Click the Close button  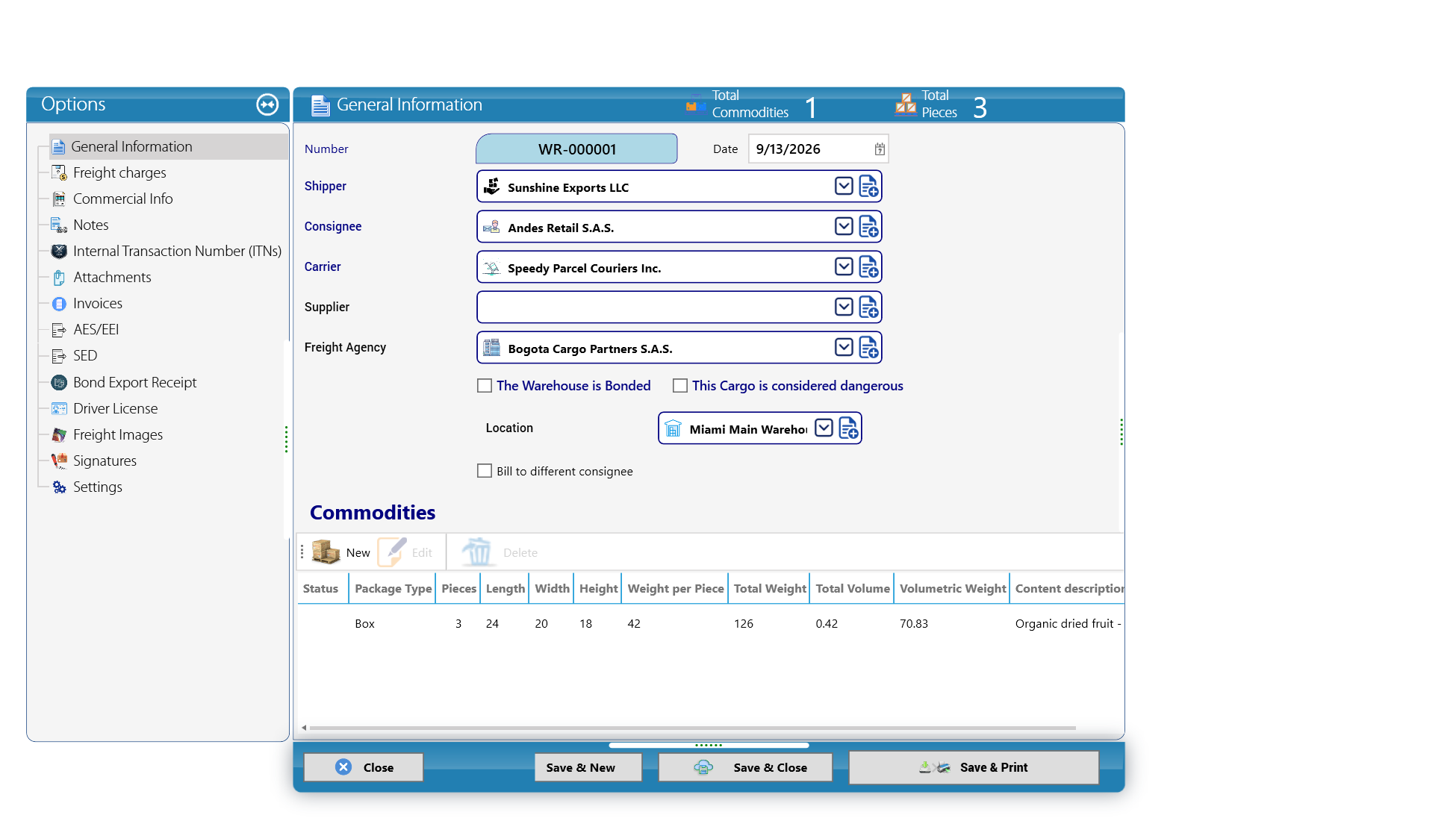(364, 767)
